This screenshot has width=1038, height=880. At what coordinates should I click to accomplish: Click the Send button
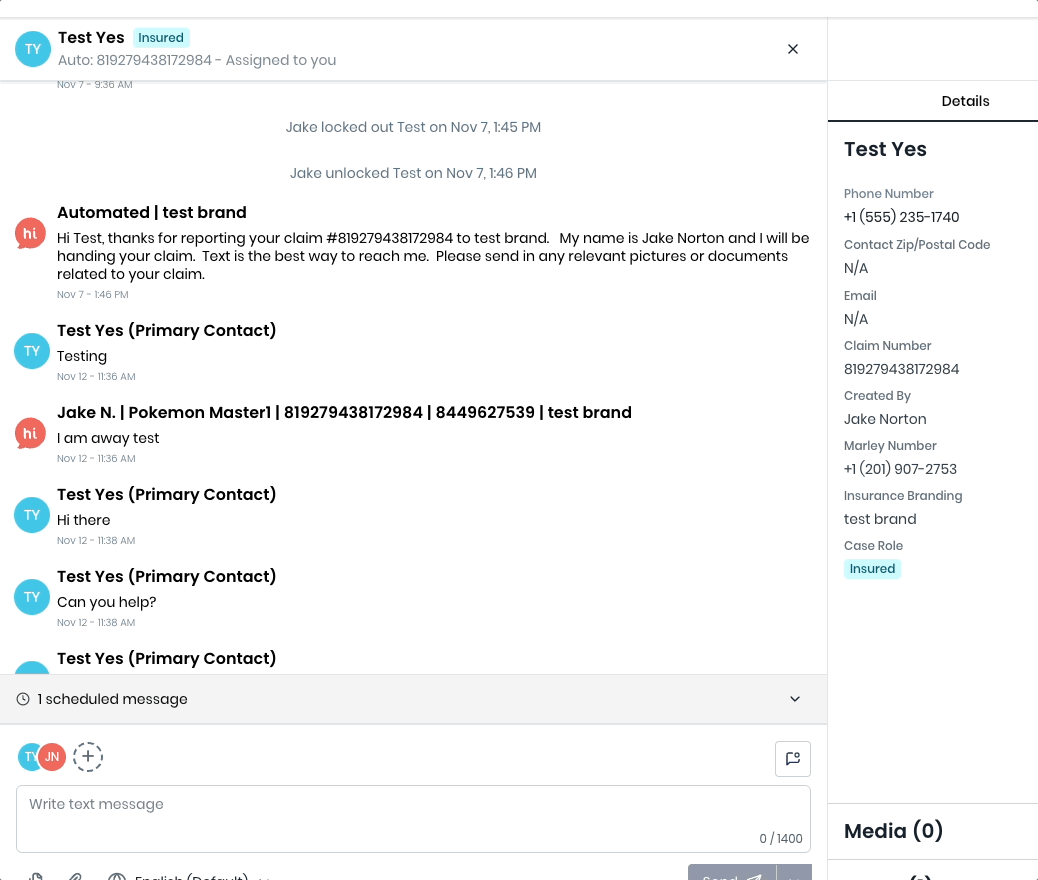(x=731, y=874)
